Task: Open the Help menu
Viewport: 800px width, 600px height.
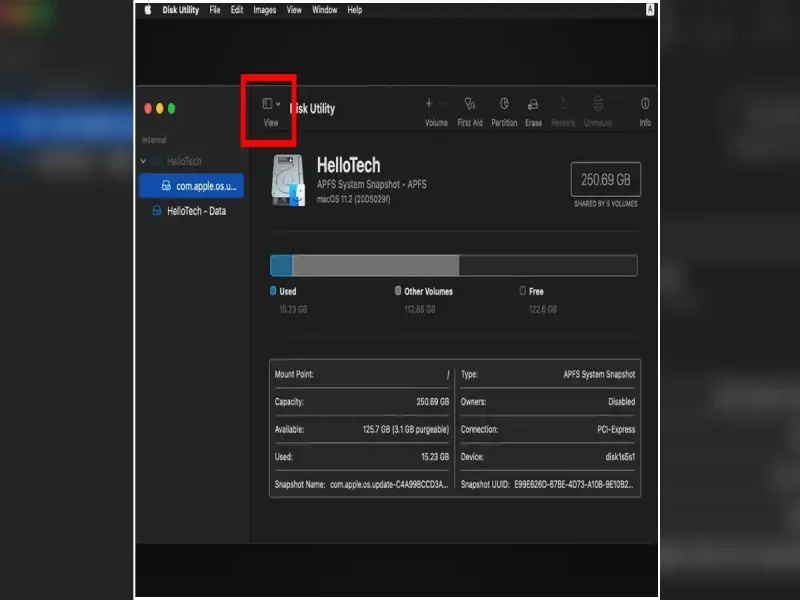Action: pos(355,10)
